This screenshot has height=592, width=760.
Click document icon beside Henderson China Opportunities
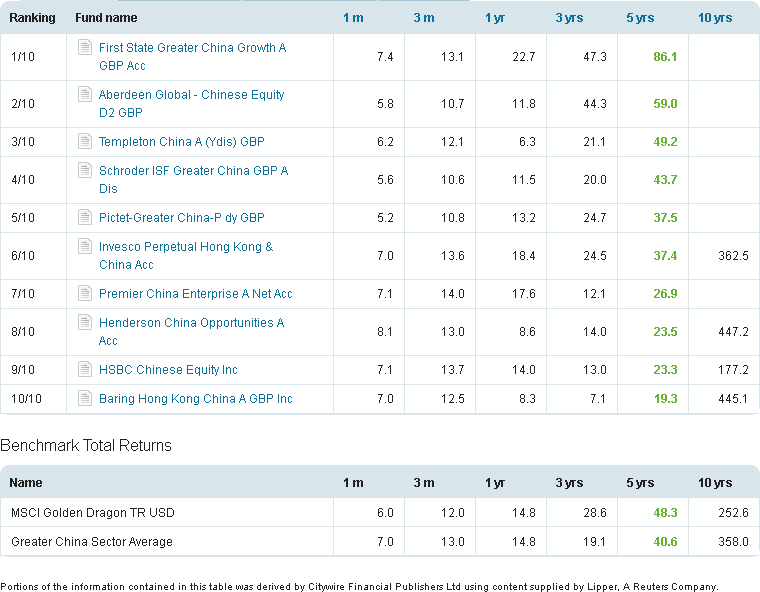[x=85, y=322]
